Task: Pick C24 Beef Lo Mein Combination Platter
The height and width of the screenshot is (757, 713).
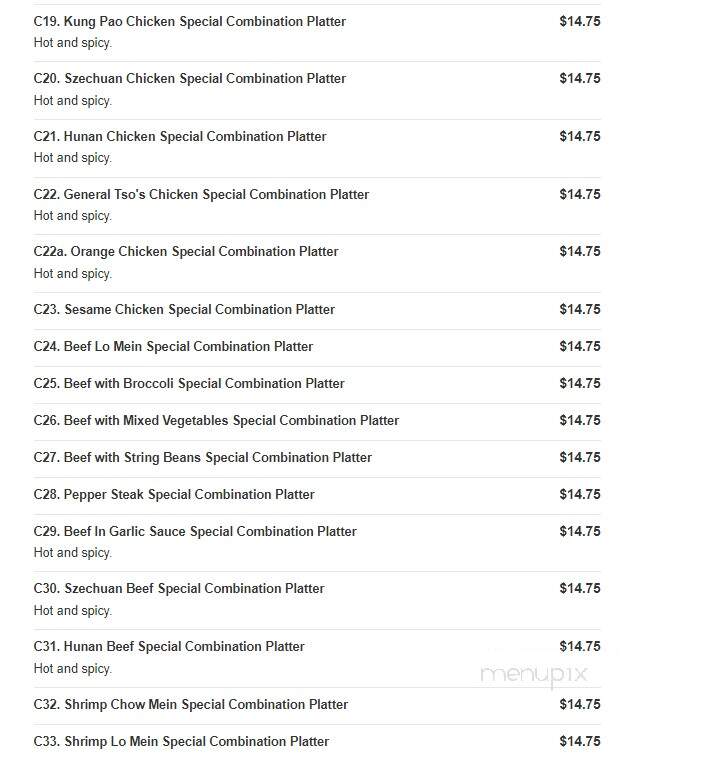Action: pos(173,347)
